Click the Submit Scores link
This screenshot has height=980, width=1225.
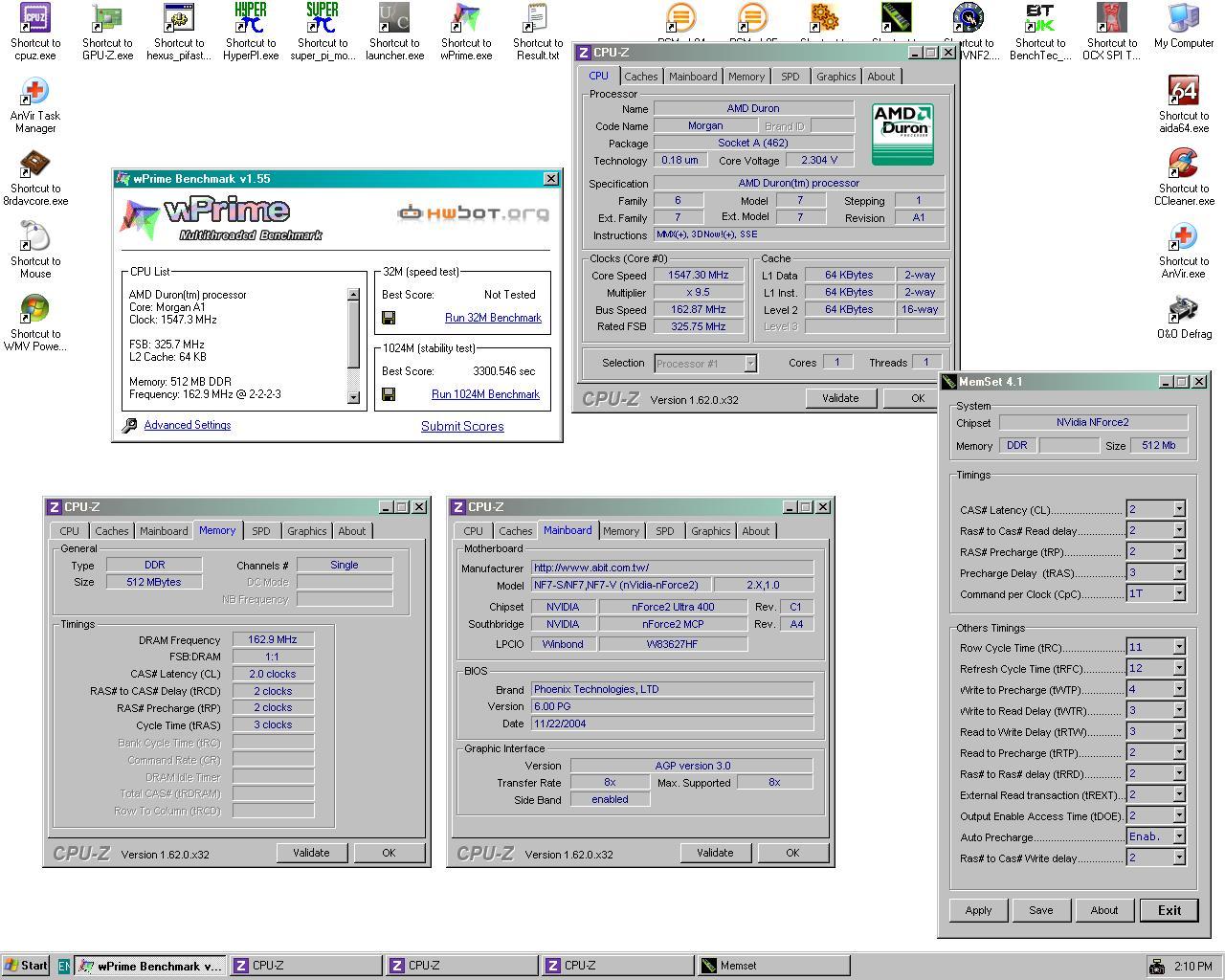[x=462, y=427]
